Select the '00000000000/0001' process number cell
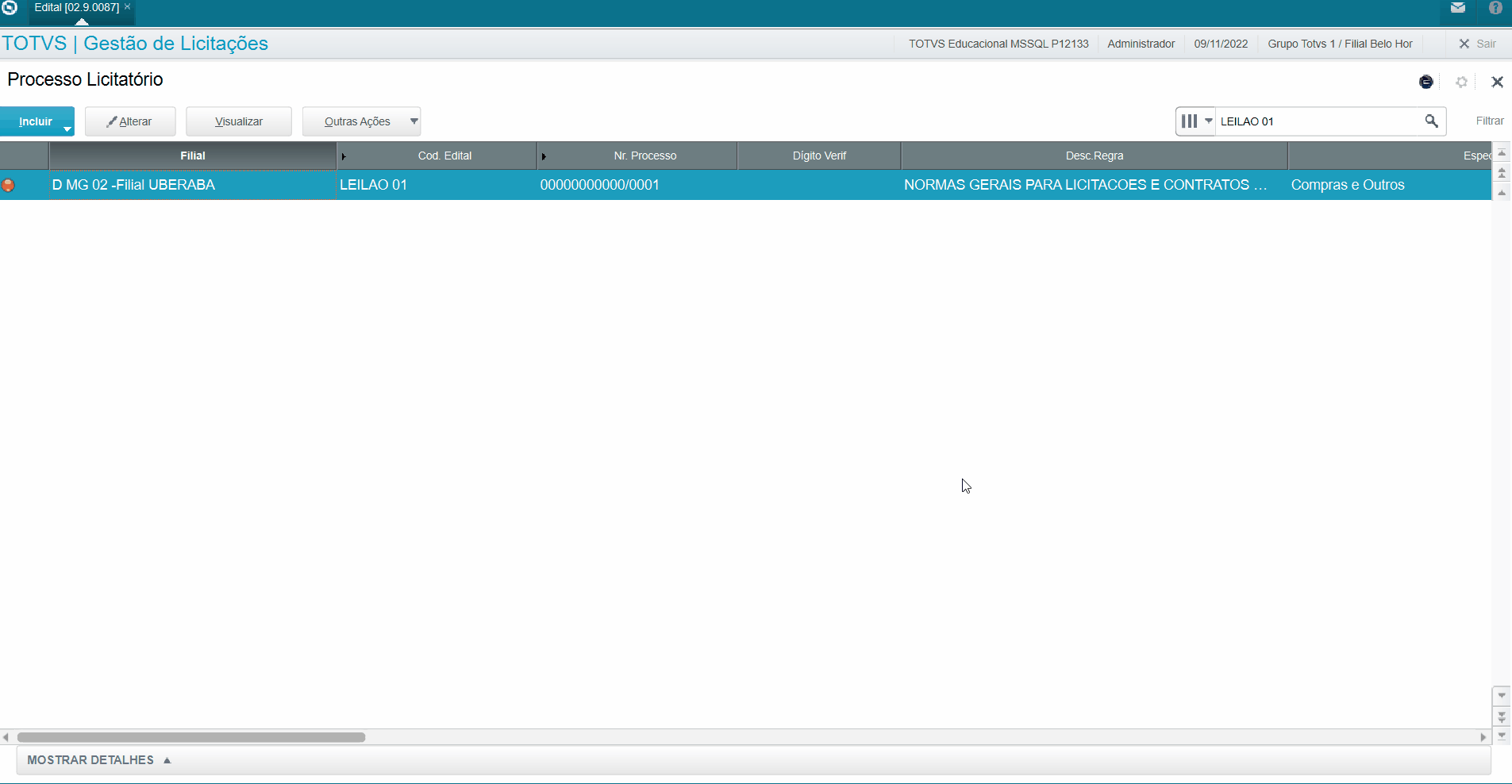The height and width of the screenshot is (784, 1512). [637, 185]
